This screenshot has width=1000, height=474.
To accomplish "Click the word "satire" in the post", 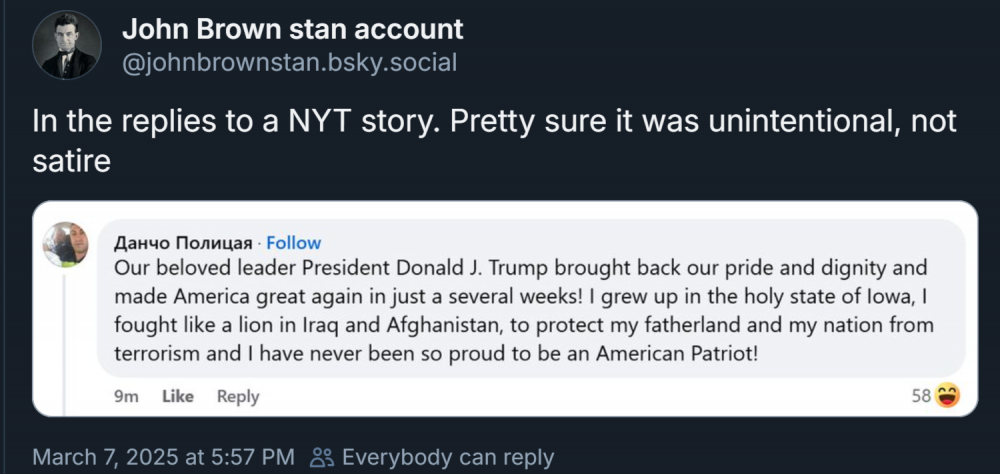I will pos(71,161).
